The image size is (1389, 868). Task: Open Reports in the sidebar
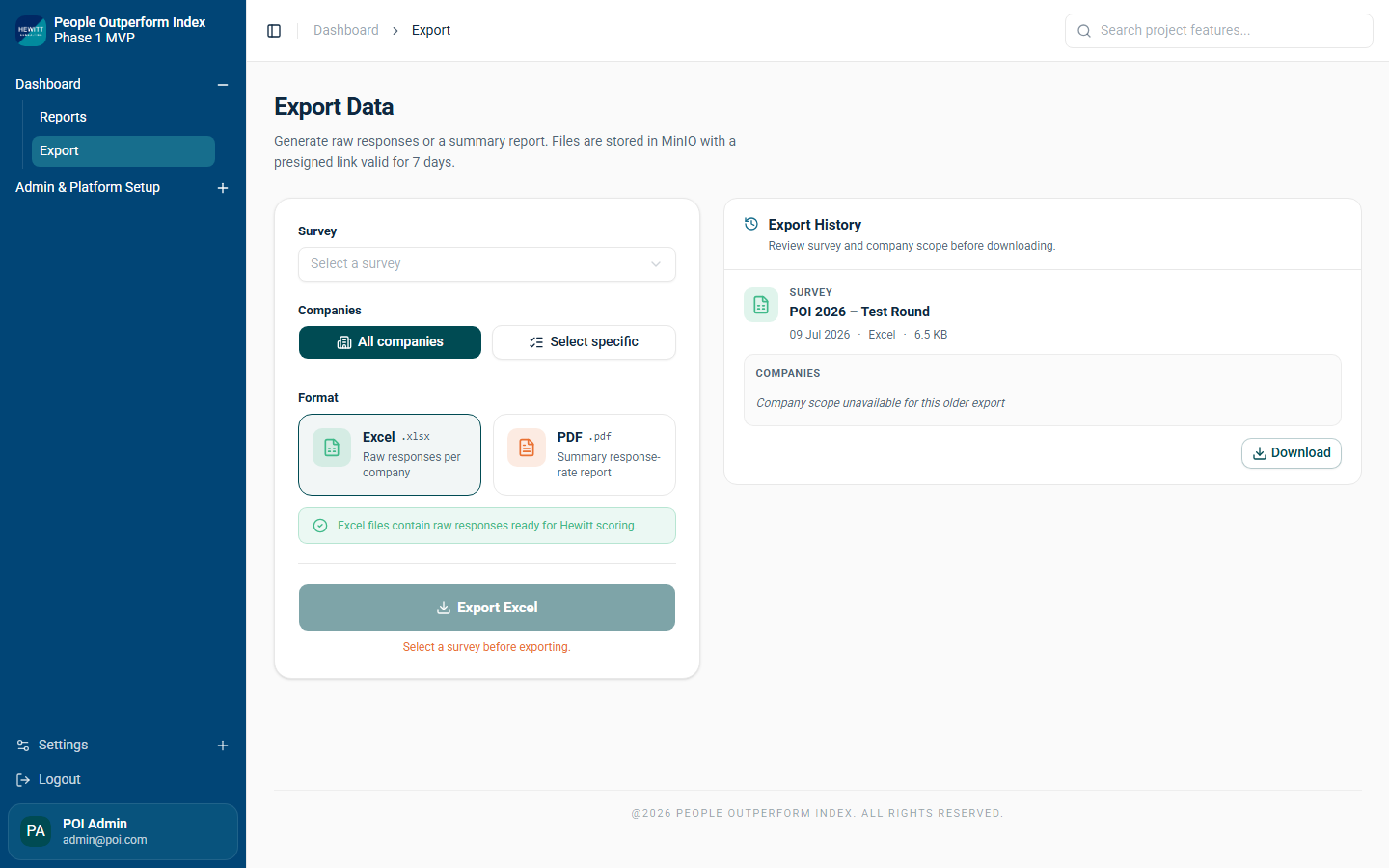click(123, 117)
